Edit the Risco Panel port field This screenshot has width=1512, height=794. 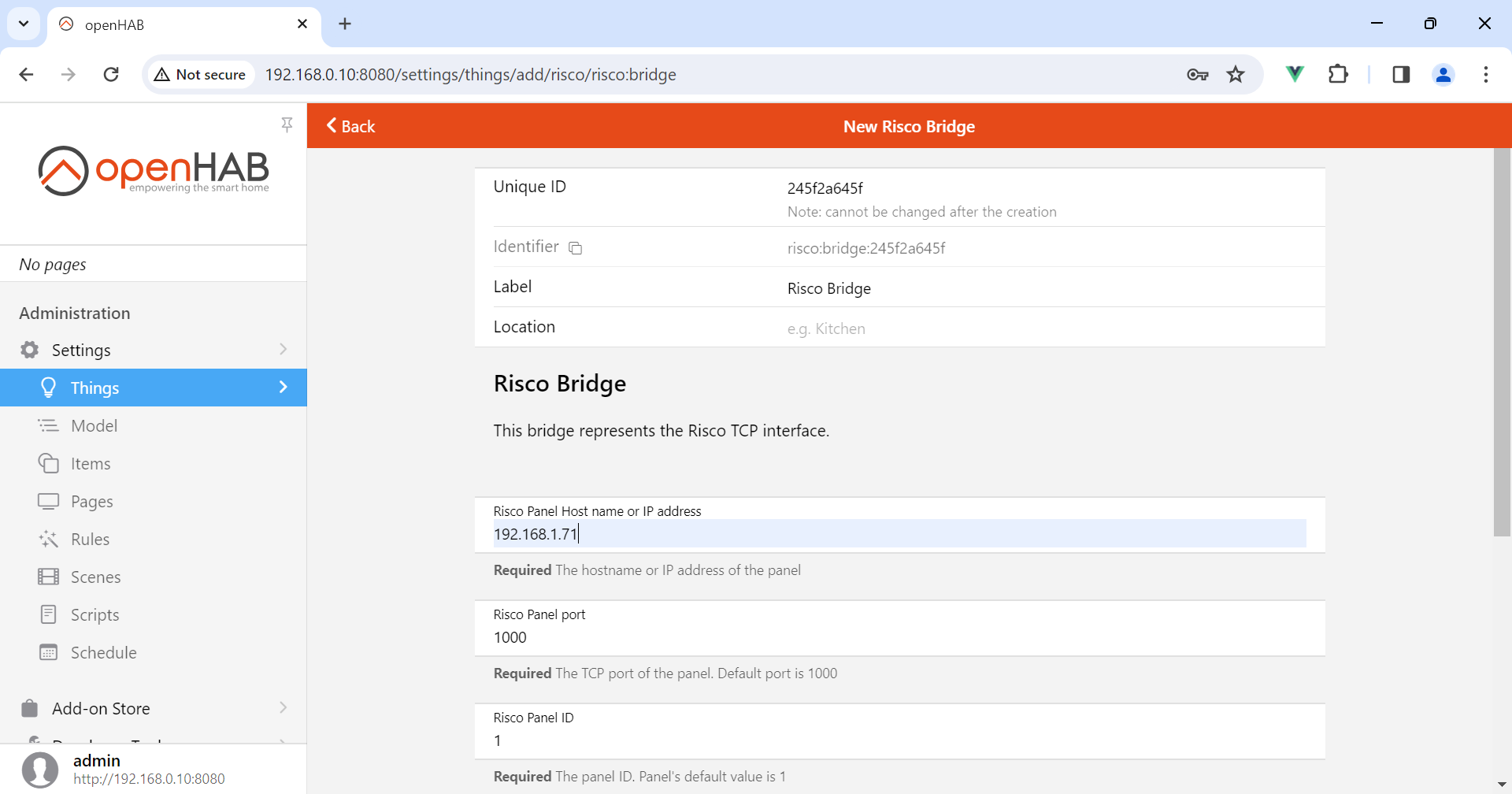coord(899,637)
